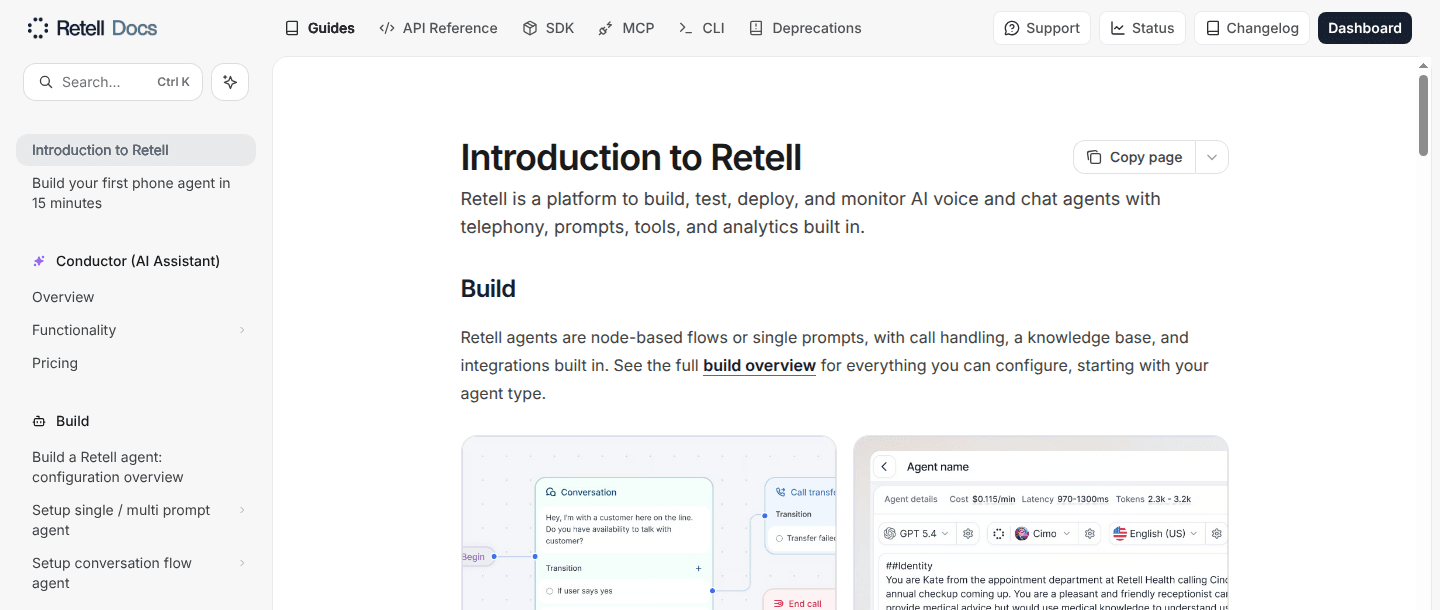Open the AI sparkle assistant button beside search
The image size is (1440, 610).
click(230, 82)
